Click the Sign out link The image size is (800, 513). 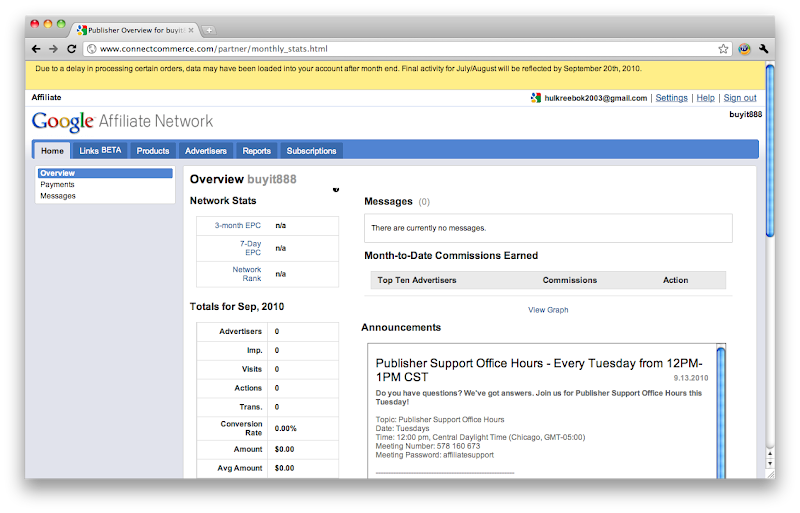740,98
